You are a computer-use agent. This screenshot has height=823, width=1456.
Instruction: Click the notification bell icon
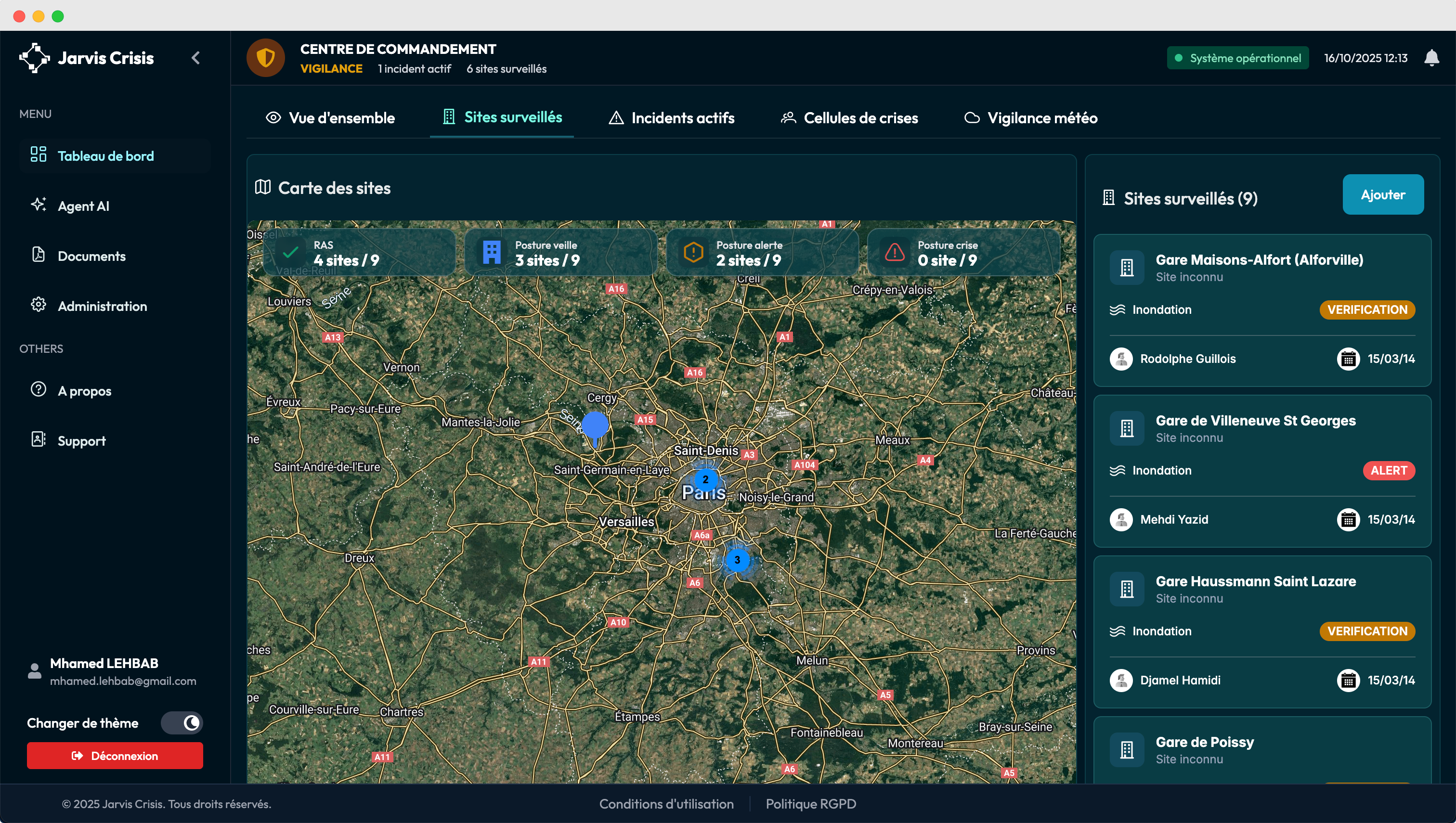pos(1431,58)
